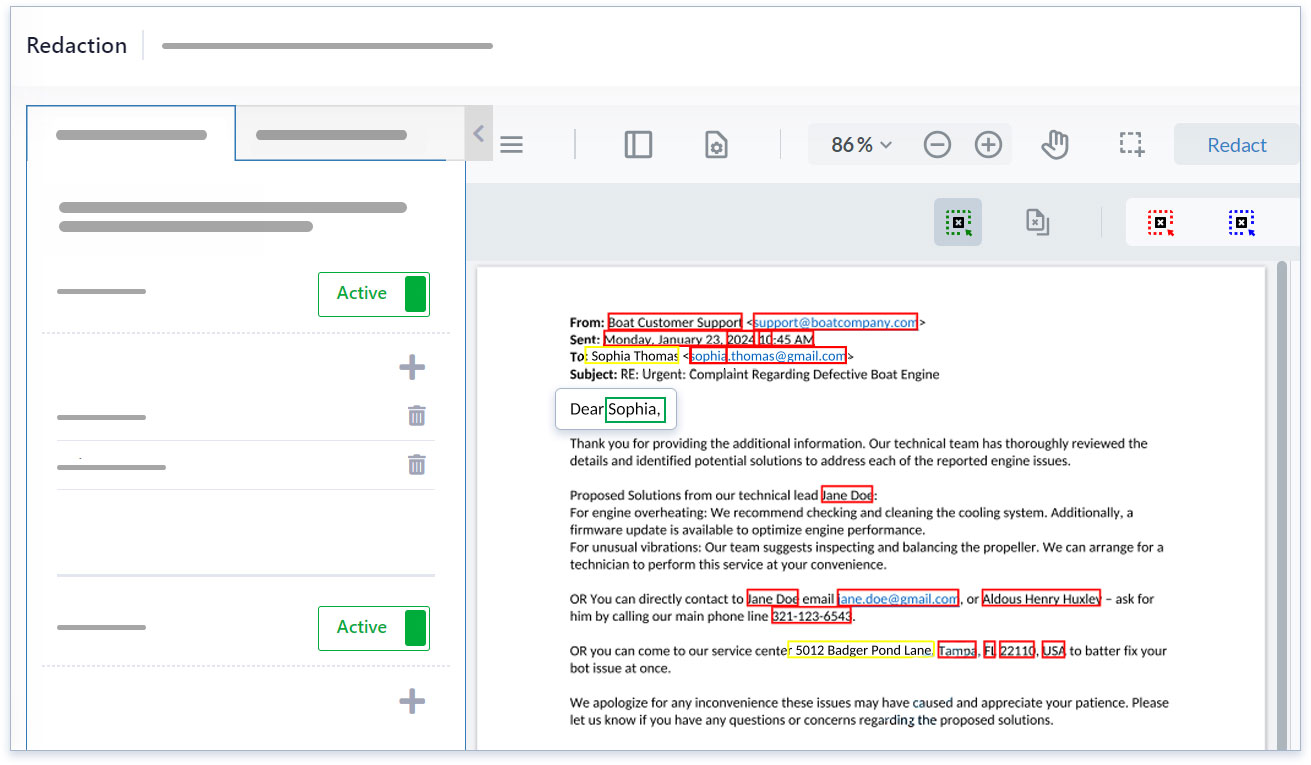Select the 'USA' redaction box
The height and width of the screenshot is (765, 1311).
pyautogui.click(x=1054, y=650)
